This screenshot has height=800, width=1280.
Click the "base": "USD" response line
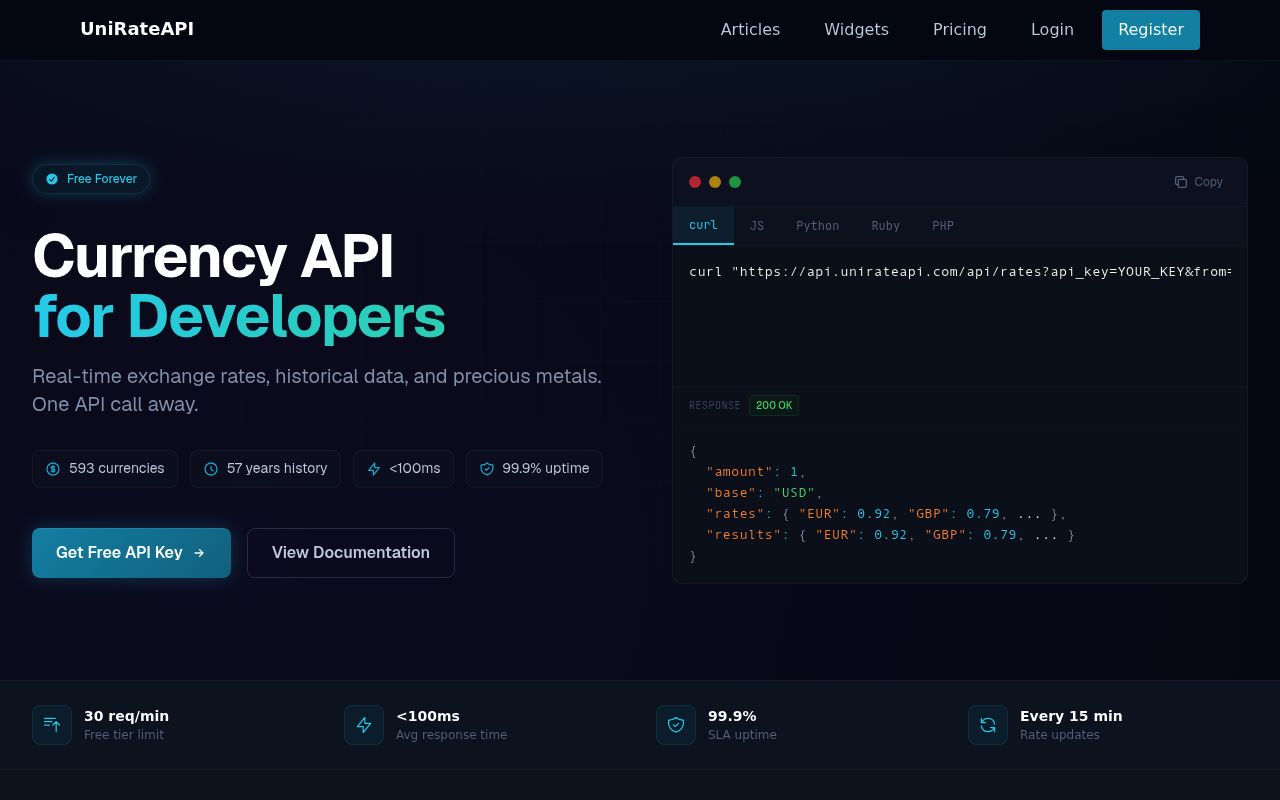click(x=765, y=493)
